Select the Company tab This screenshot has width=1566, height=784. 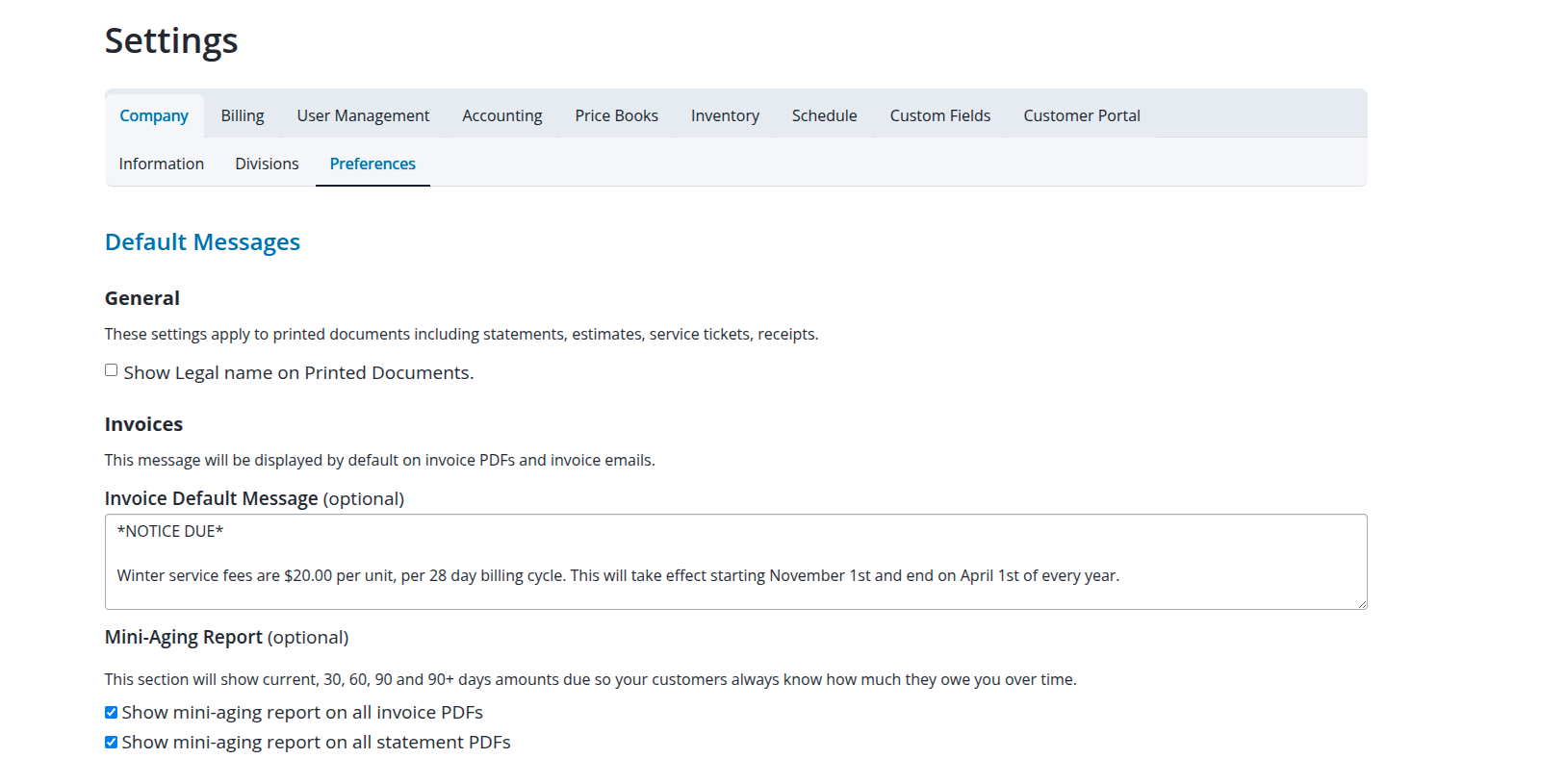point(154,115)
